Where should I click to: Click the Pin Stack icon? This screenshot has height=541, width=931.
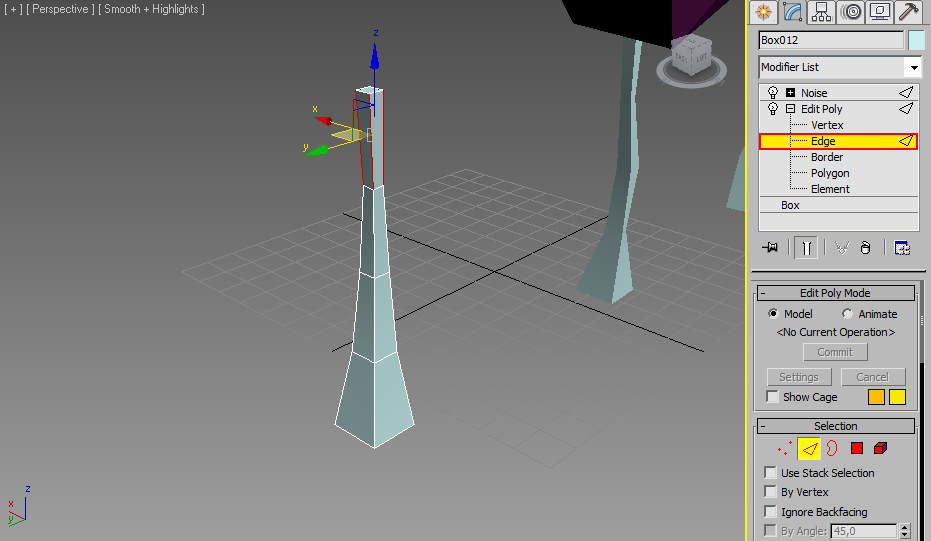pyautogui.click(x=770, y=248)
